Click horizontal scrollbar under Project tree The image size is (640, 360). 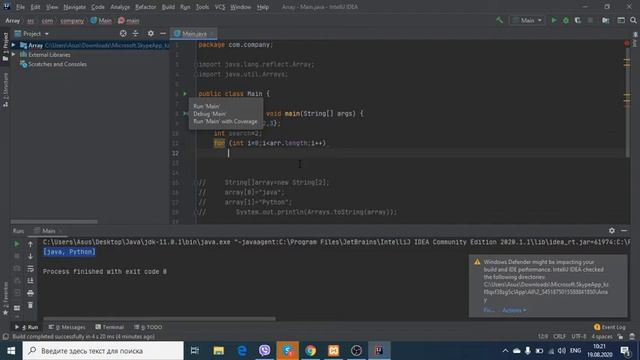click(x=54, y=222)
